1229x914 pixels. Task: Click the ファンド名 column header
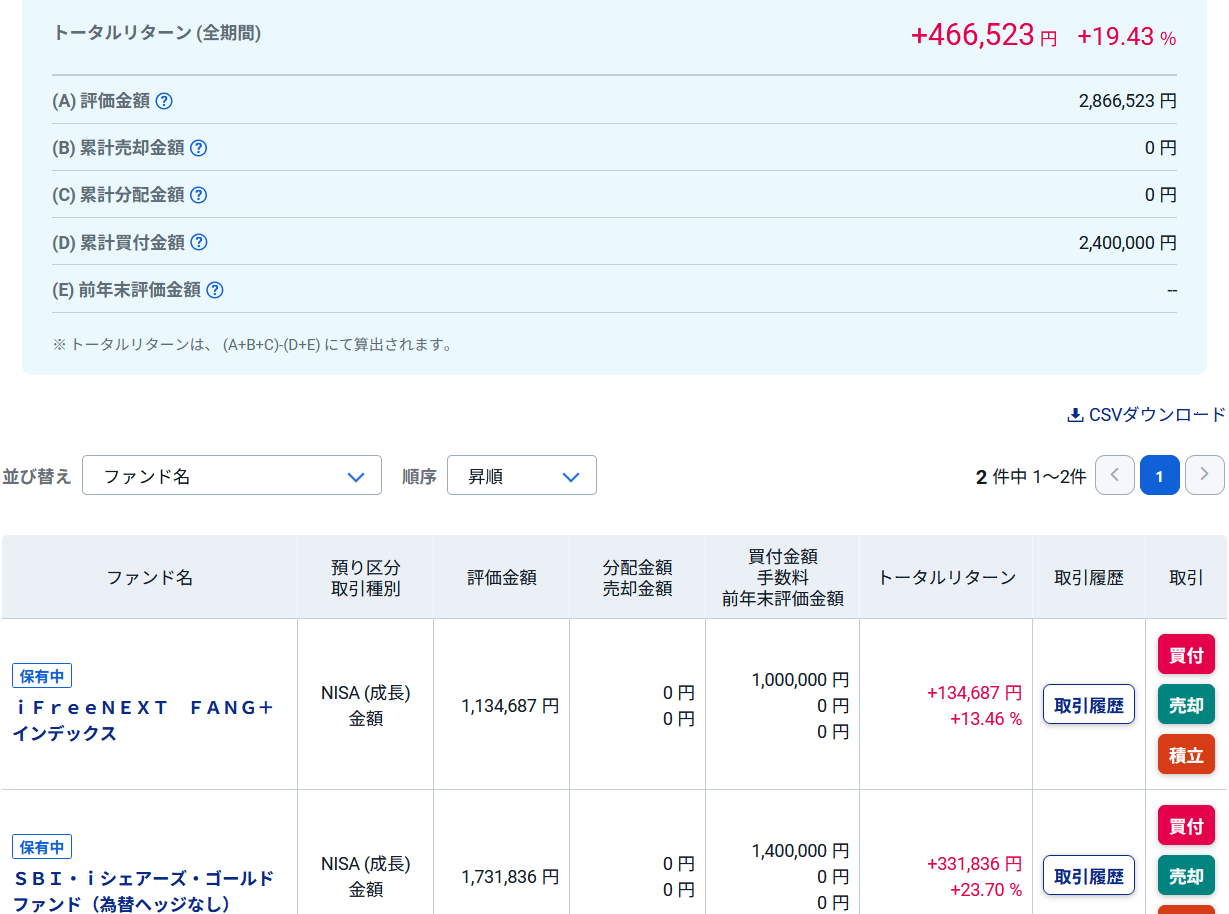point(150,577)
